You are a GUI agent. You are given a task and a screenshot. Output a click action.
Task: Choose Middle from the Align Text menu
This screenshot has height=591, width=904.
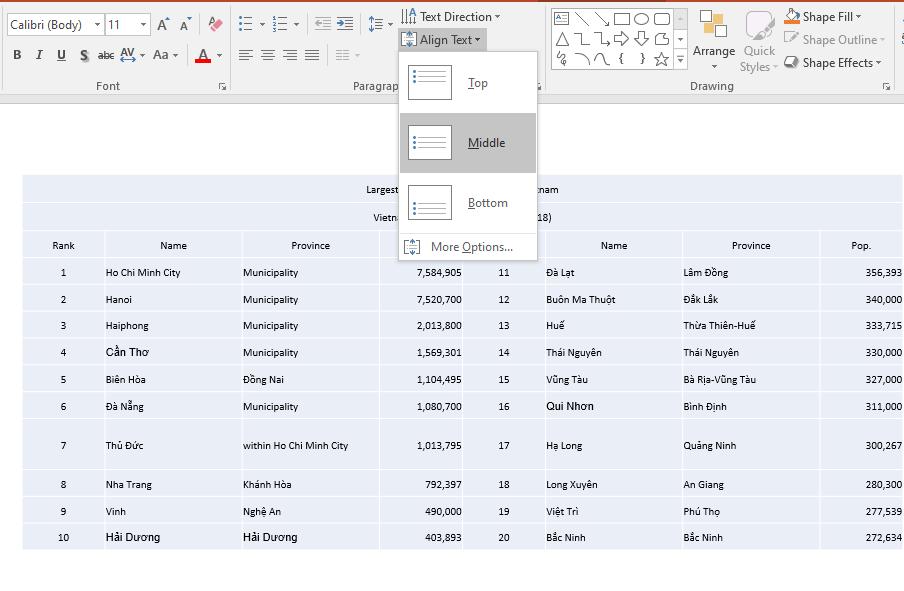(x=468, y=142)
